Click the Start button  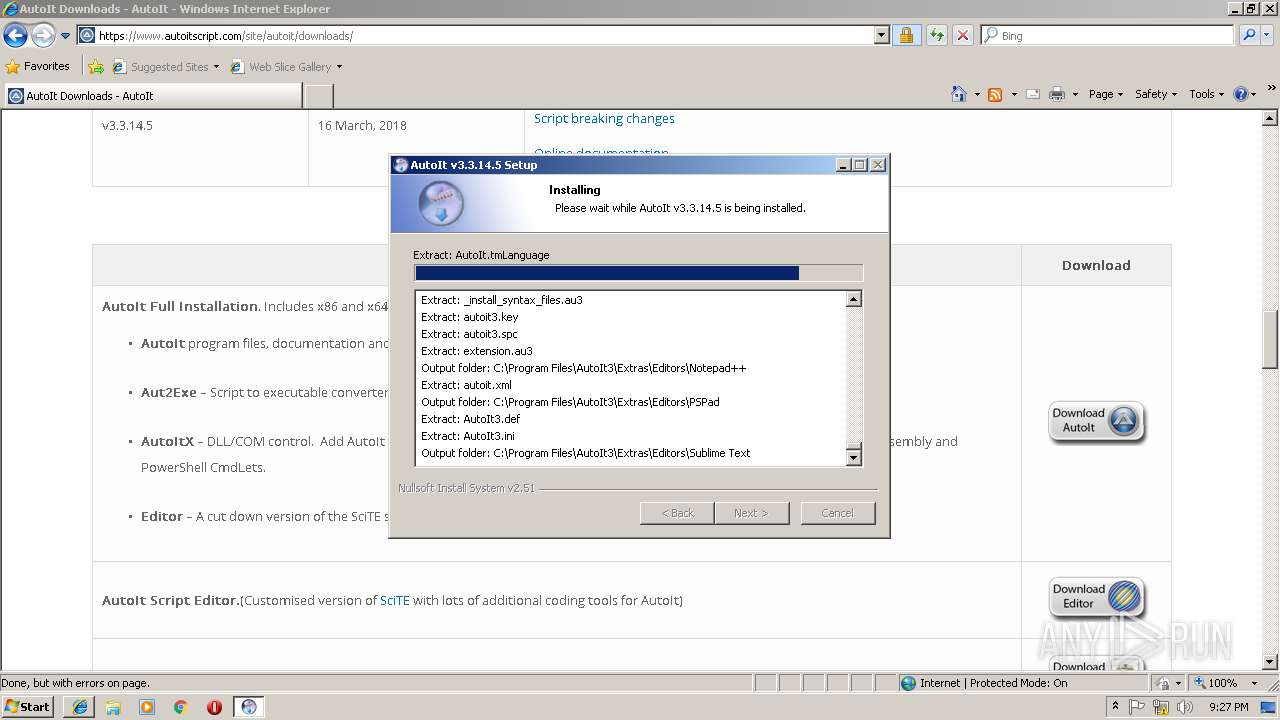pos(28,706)
